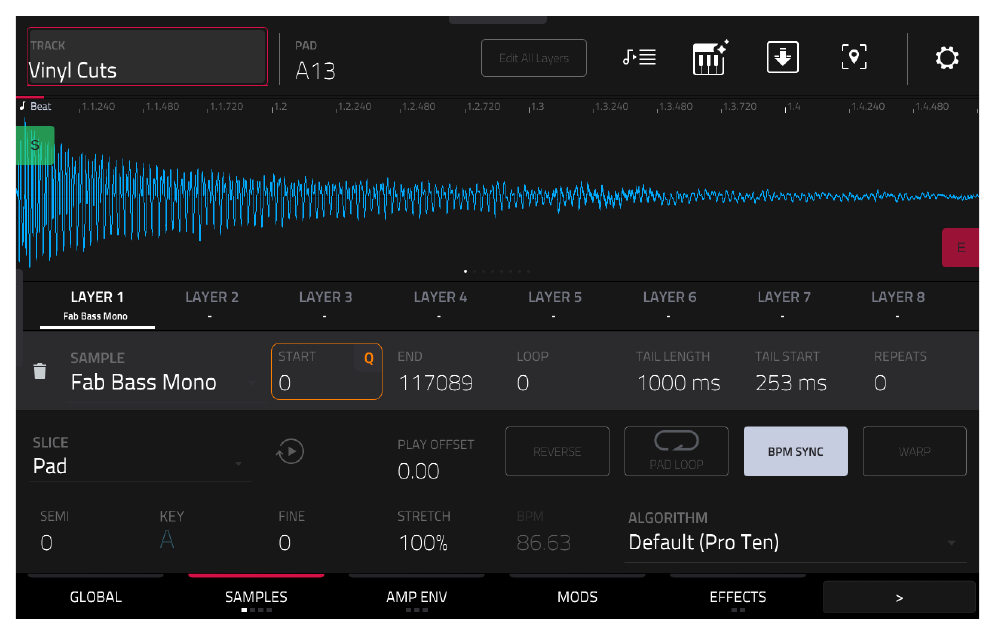996x636 pixels.
Task: Switch to Layer 7 tab
Action: click(x=784, y=306)
